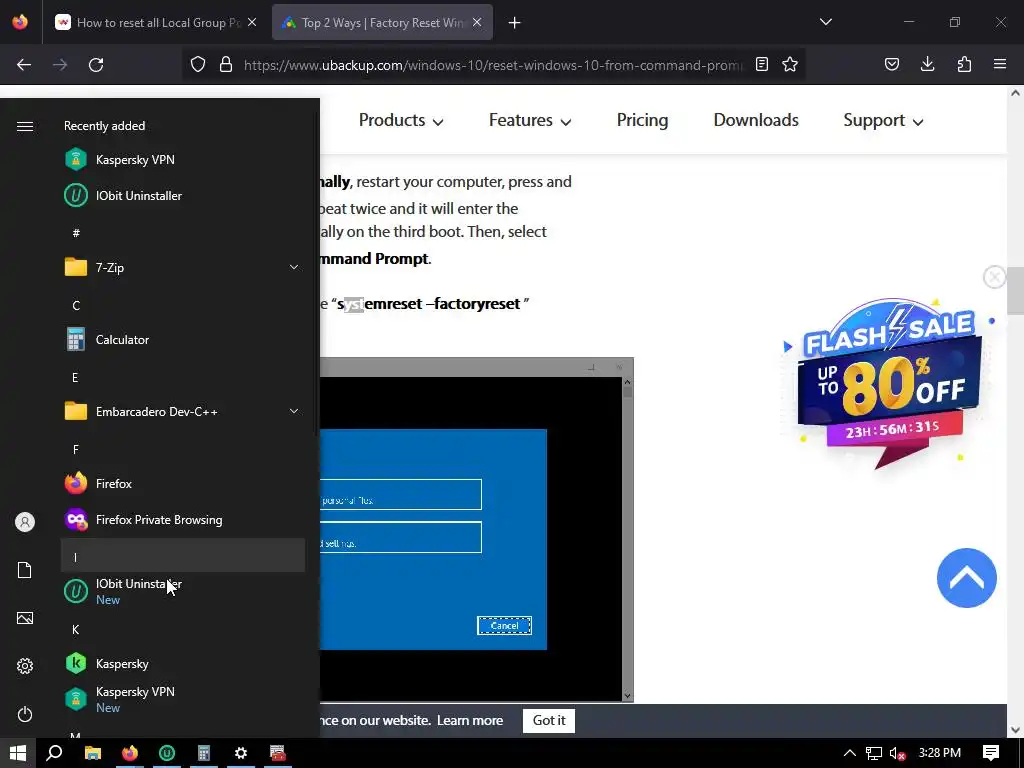Launch Kaspersky VPN from Recently added
Image resolution: width=1024 pixels, height=768 pixels.
click(183, 159)
